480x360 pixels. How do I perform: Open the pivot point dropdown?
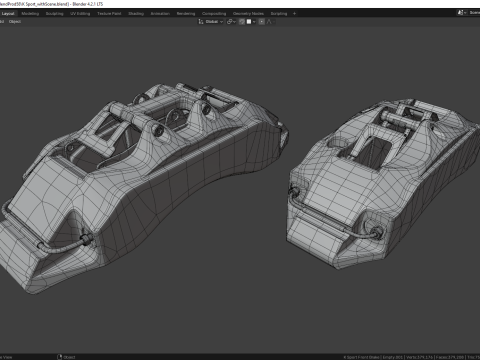(231, 22)
